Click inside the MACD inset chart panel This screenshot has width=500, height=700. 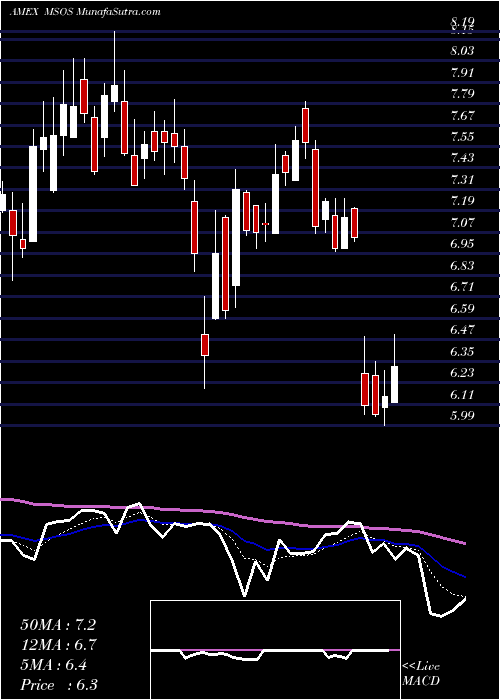(x=275, y=650)
